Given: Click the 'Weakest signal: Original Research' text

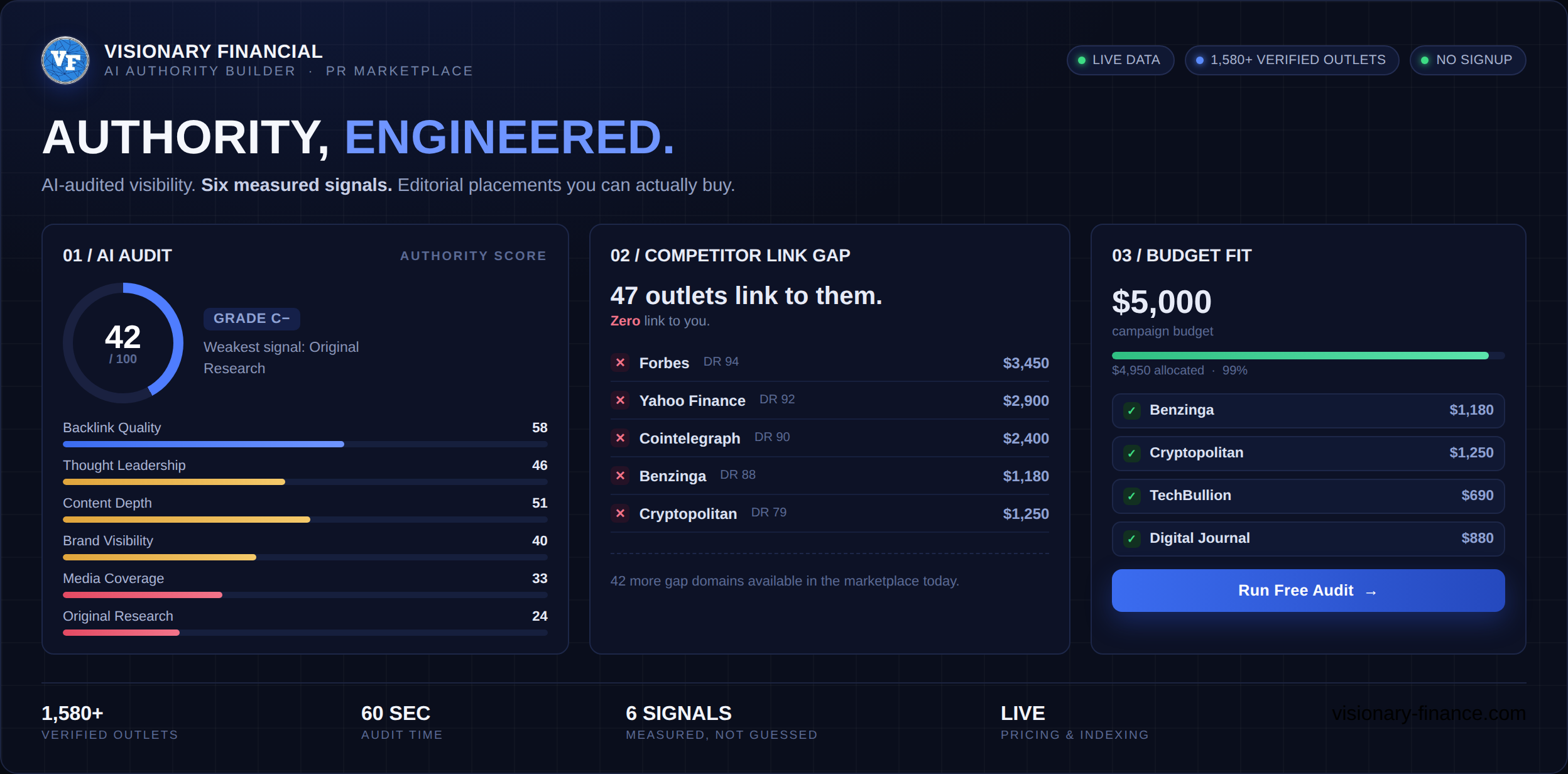Looking at the screenshot, I should (281, 357).
